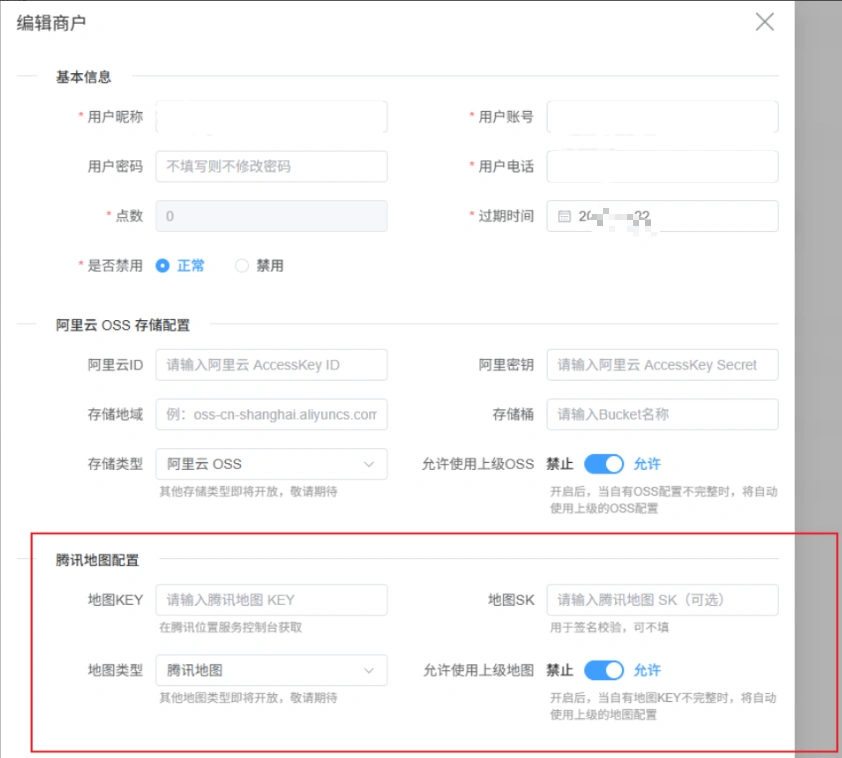Close the 编辑商户 dialog with X icon
The width and height of the screenshot is (842, 758).
click(765, 22)
